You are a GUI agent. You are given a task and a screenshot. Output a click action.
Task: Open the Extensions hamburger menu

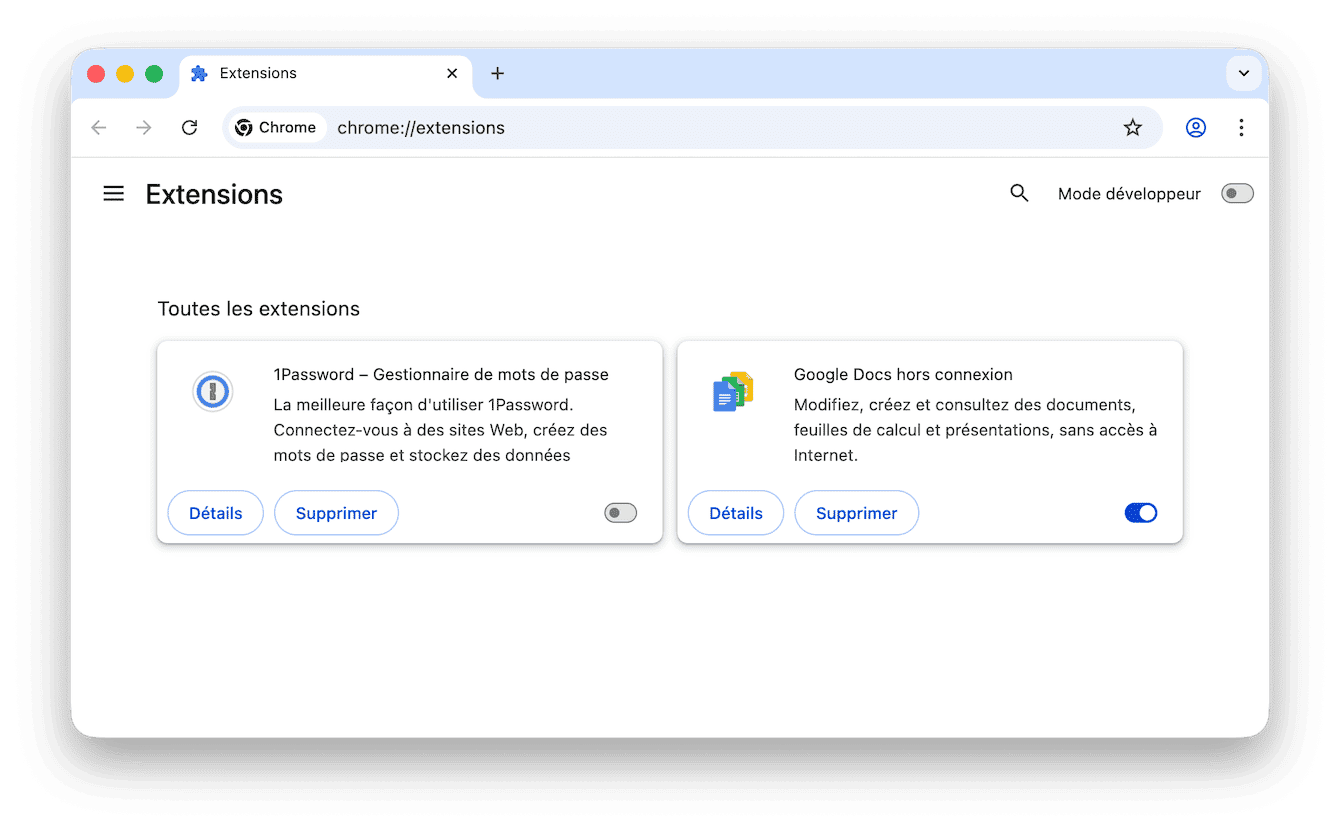[x=113, y=193]
